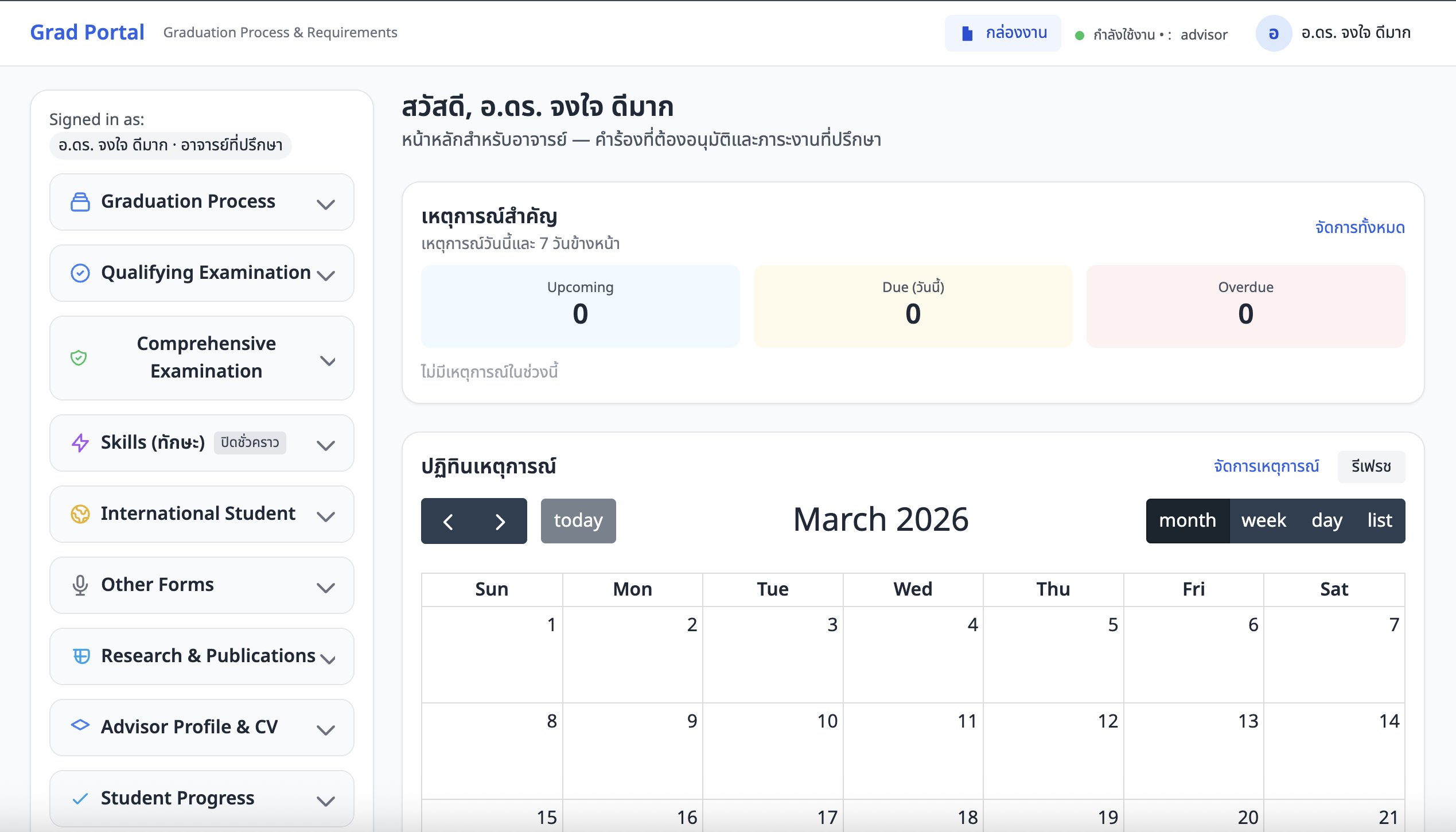Select the Graduation Process briefcase icon
The width and height of the screenshot is (1456, 832).
point(80,201)
